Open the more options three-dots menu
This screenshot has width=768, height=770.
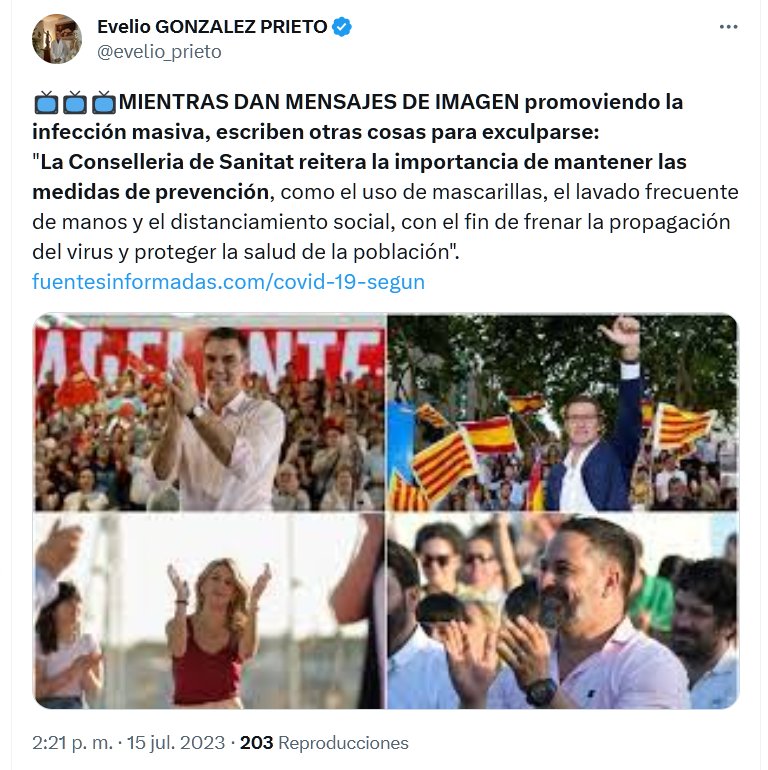tap(728, 27)
